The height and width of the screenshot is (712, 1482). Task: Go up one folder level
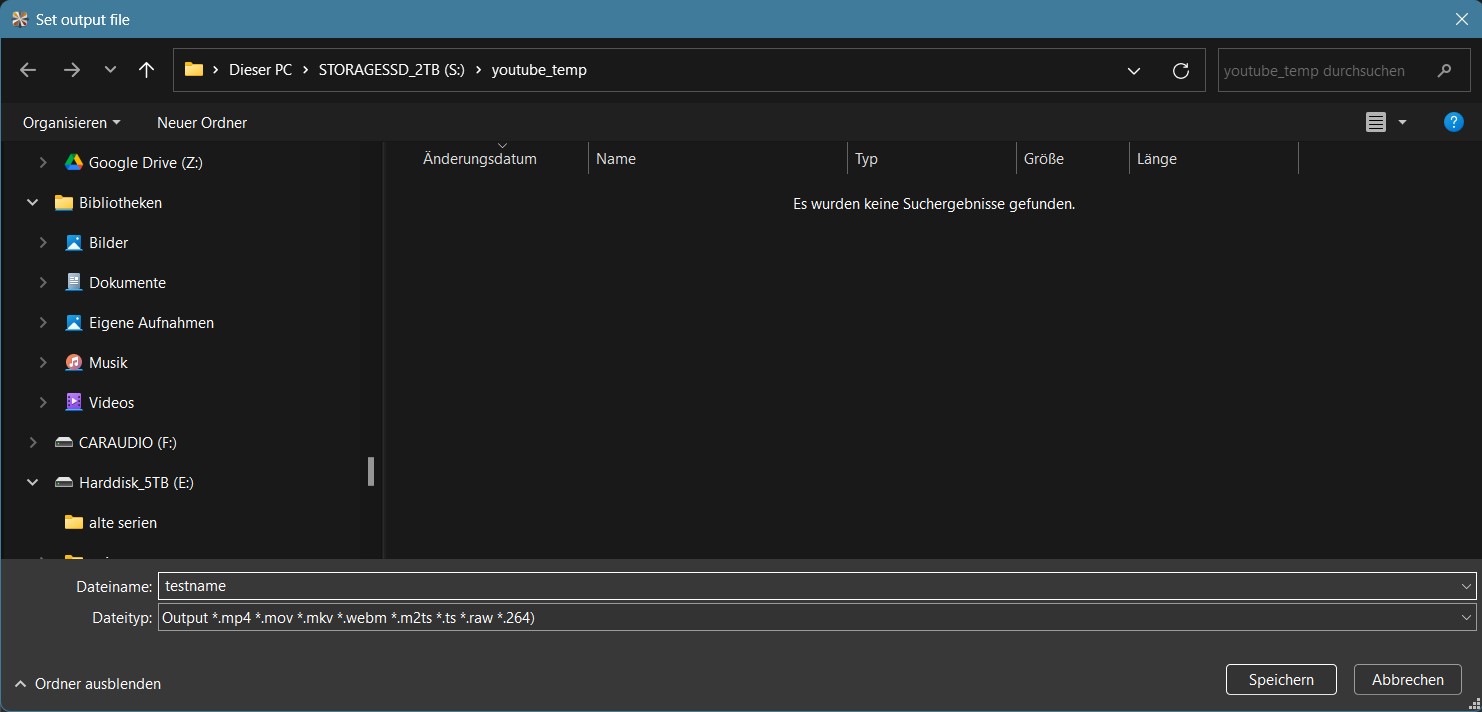tap(146, 70)
